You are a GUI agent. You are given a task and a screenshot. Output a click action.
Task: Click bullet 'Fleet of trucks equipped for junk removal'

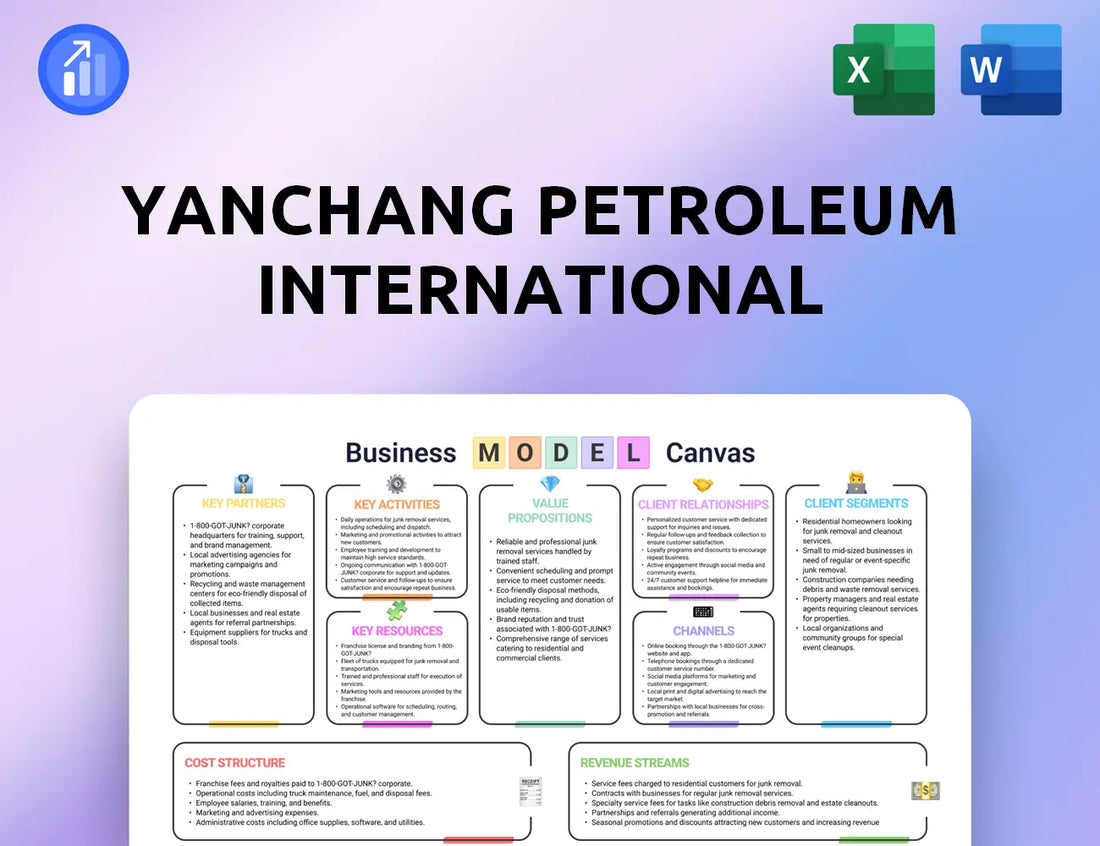coord(398,664)
